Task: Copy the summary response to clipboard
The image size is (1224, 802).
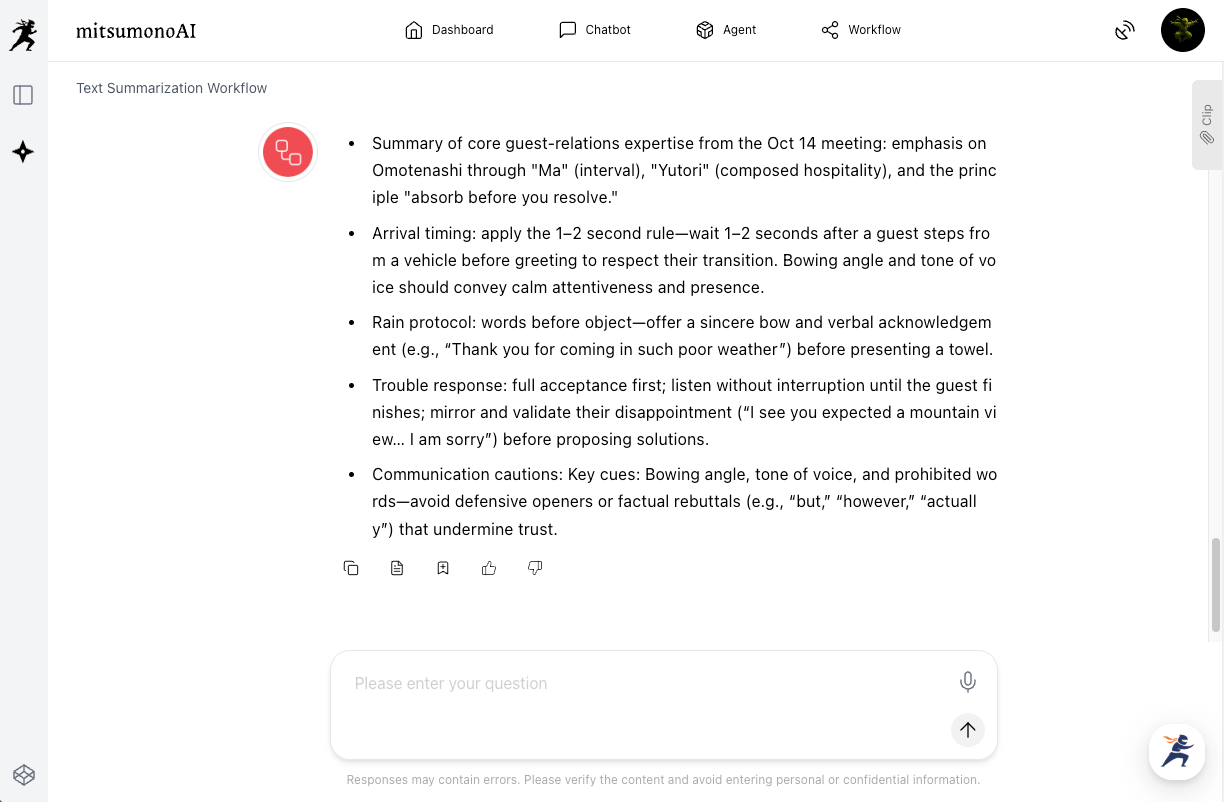Action: pos(351,568)
